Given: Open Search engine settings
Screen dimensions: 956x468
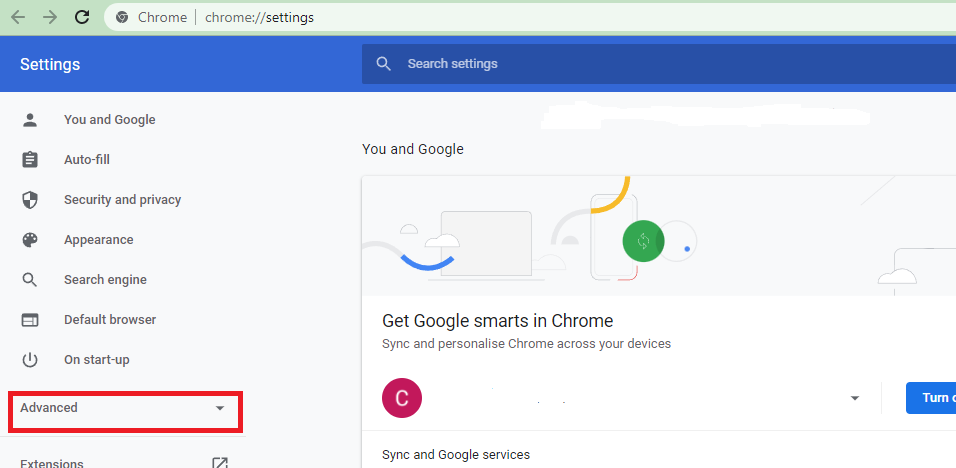Looking at the screenshot, I should coord(105,280).
